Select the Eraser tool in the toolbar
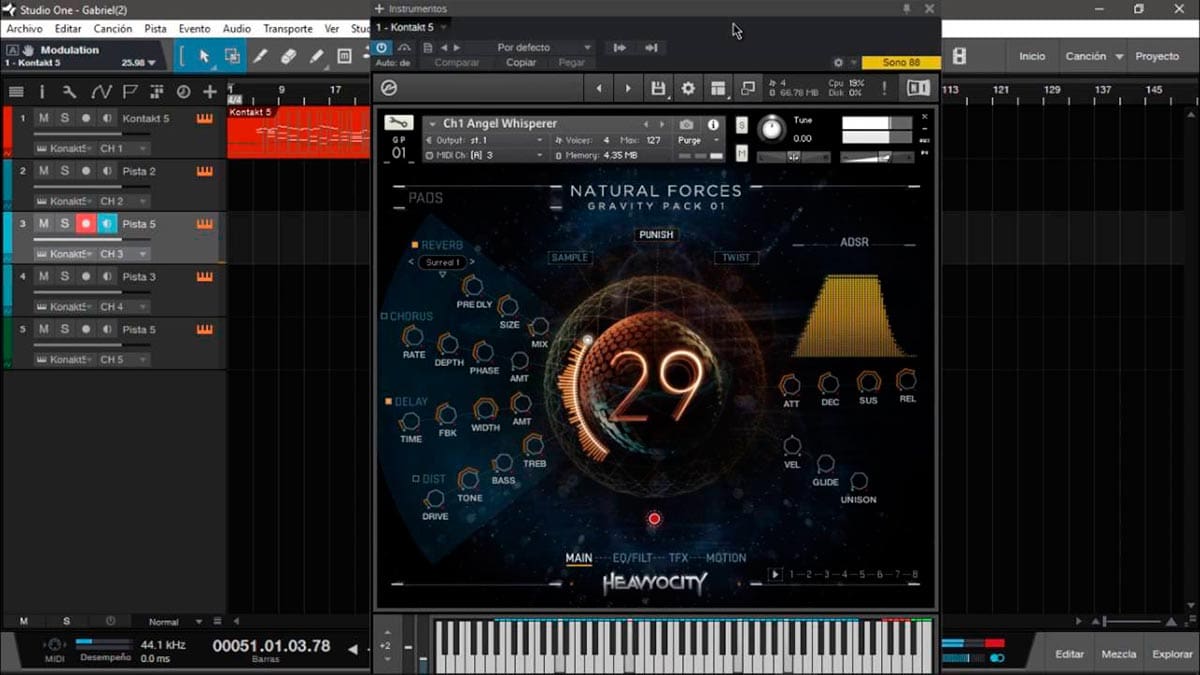 coord(289,56)
